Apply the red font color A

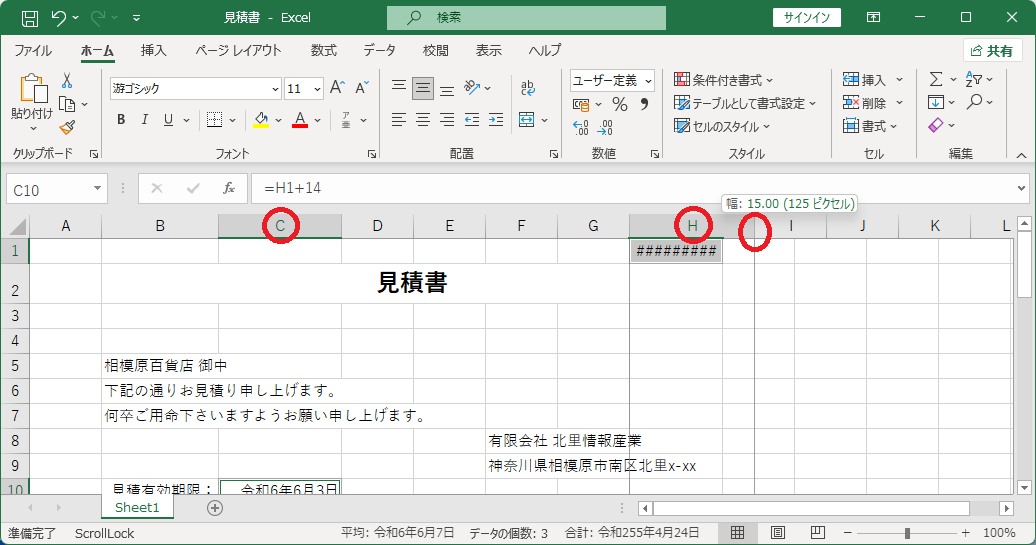click(x=300, y=120)
